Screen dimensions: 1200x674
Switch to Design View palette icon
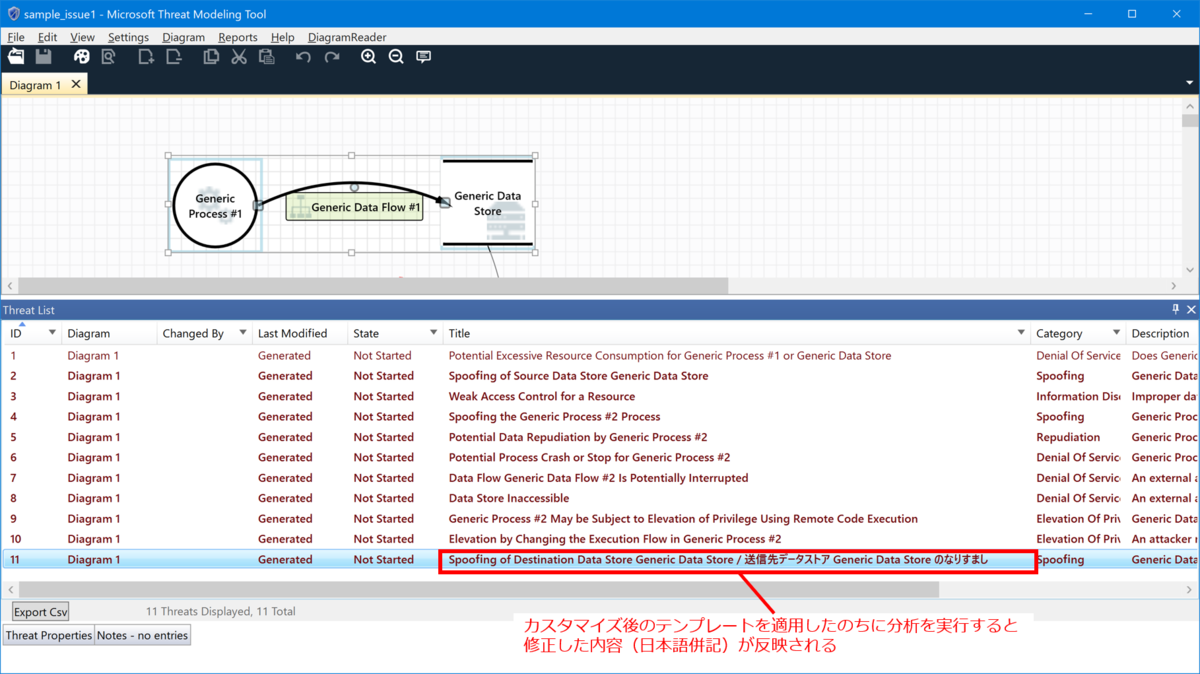pos(82,57)
